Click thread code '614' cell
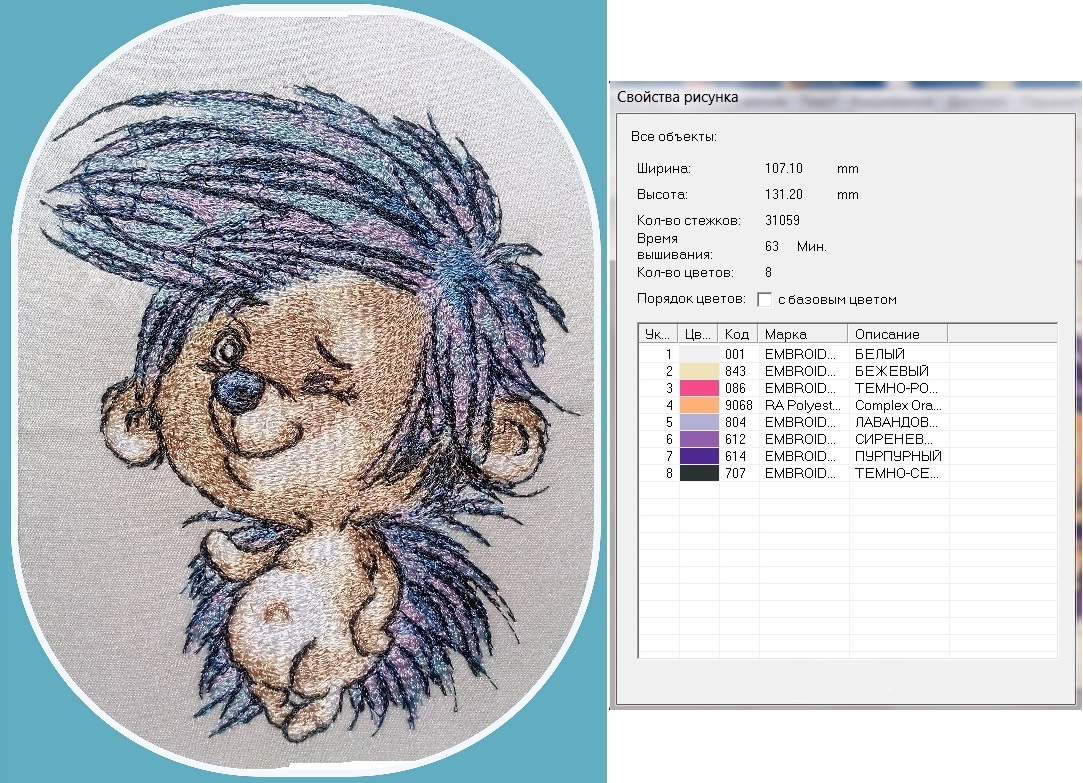 tap(735, 456)
